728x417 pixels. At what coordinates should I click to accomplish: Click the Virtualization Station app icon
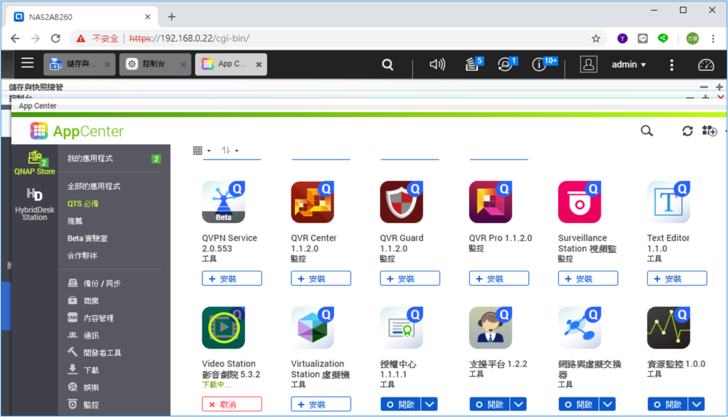point(312,328)
